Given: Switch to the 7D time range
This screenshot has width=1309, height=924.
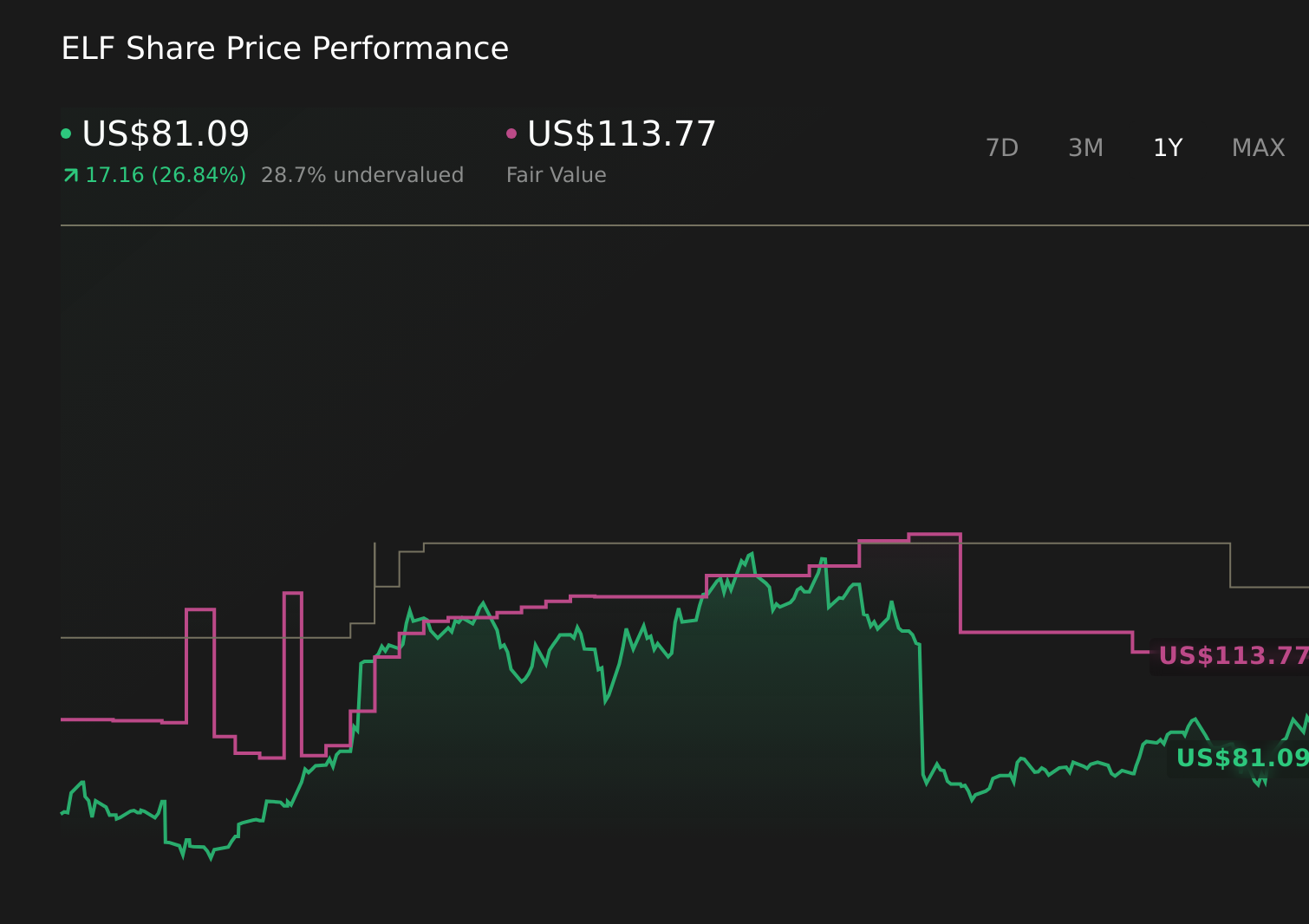Looking at the screenshot, I should pyautogui.click(x=1001, y=147).
